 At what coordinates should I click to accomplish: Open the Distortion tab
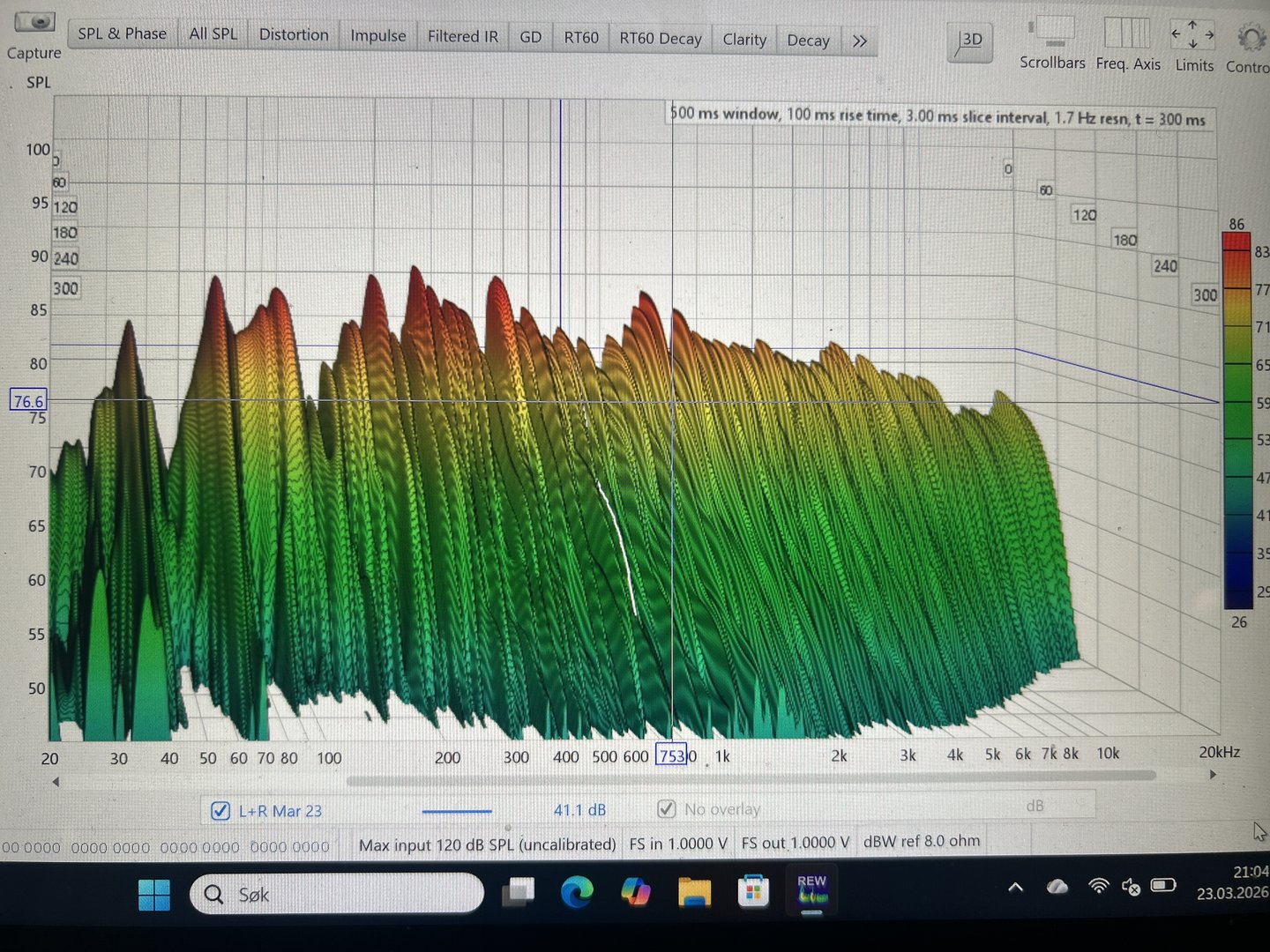point(294,34)
